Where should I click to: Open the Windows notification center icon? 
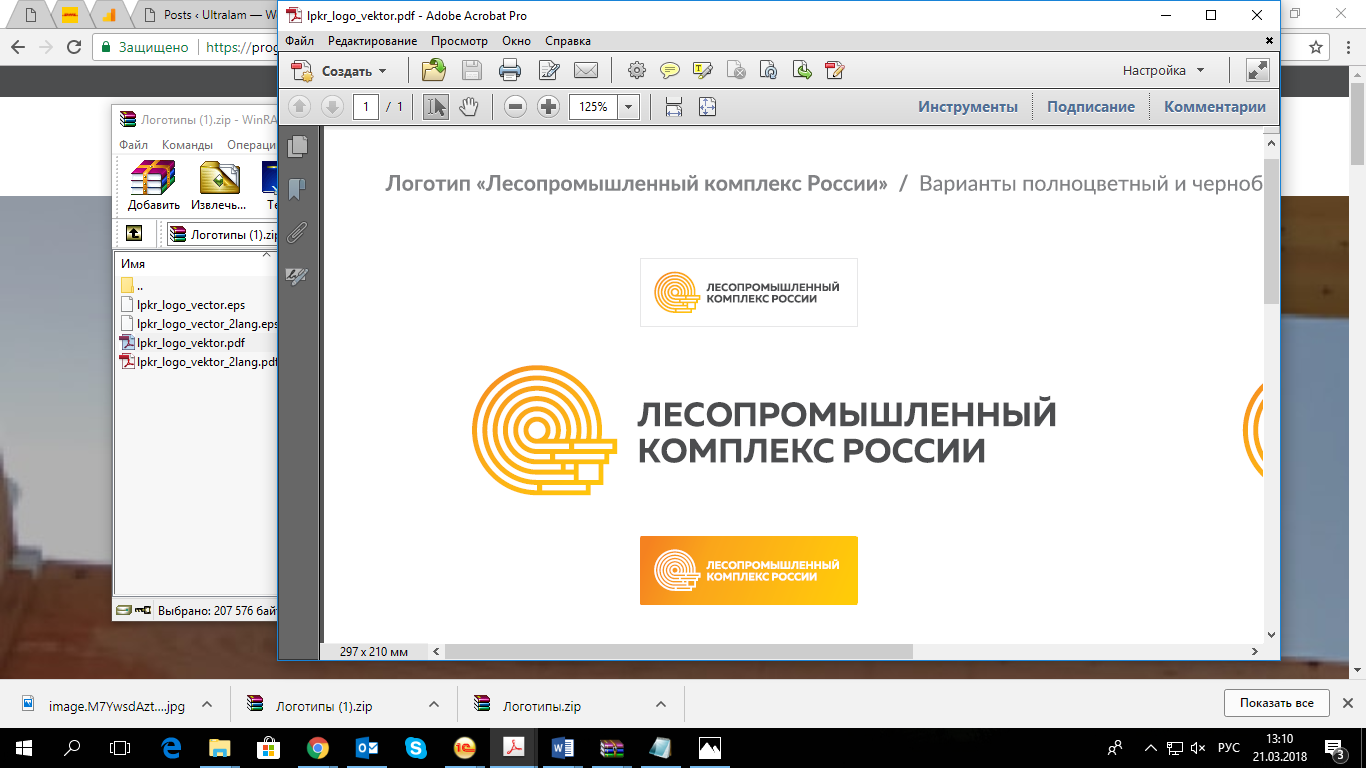[1336, 748]
